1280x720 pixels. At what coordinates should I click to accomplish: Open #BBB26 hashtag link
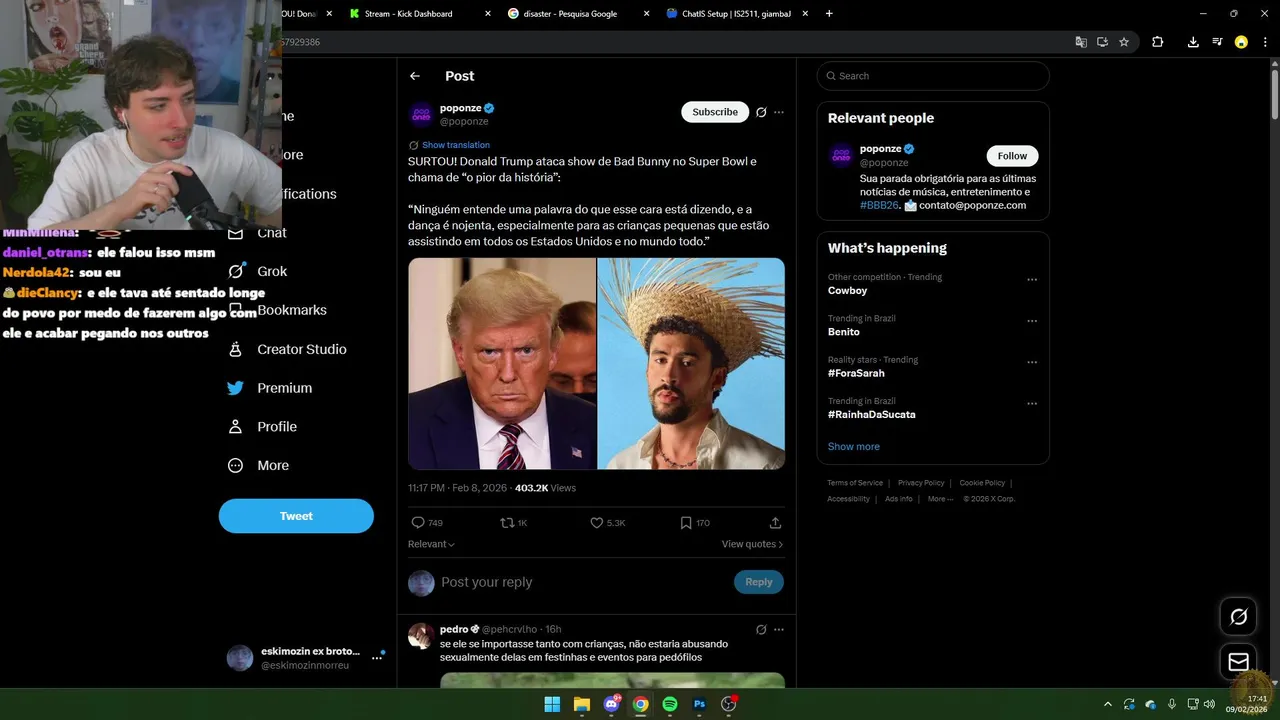click(879, 205)
